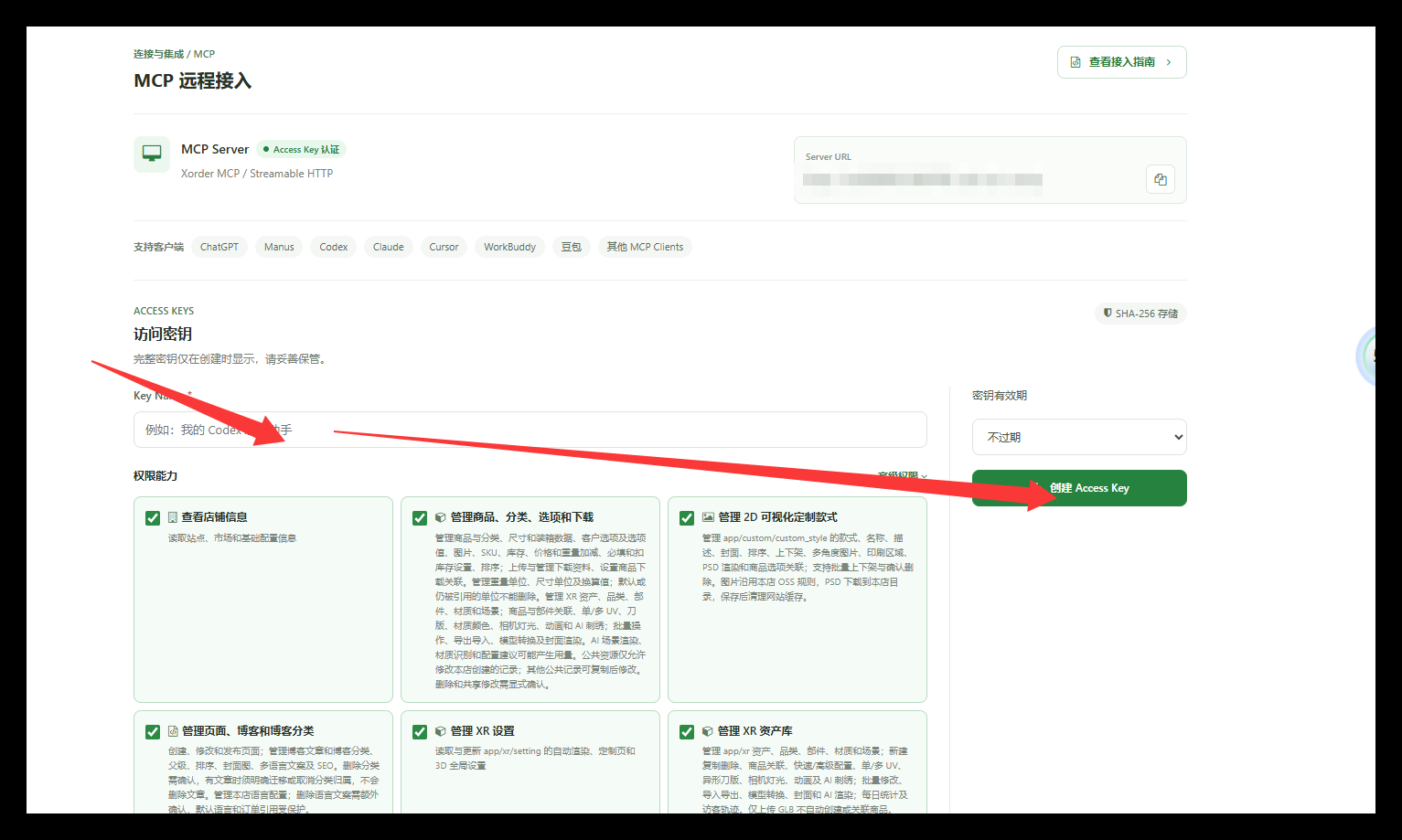Click the Xorder MCP / Streamable HTTP text
The height and width of the screenshot is (840, 1402).
click(257, 174)
